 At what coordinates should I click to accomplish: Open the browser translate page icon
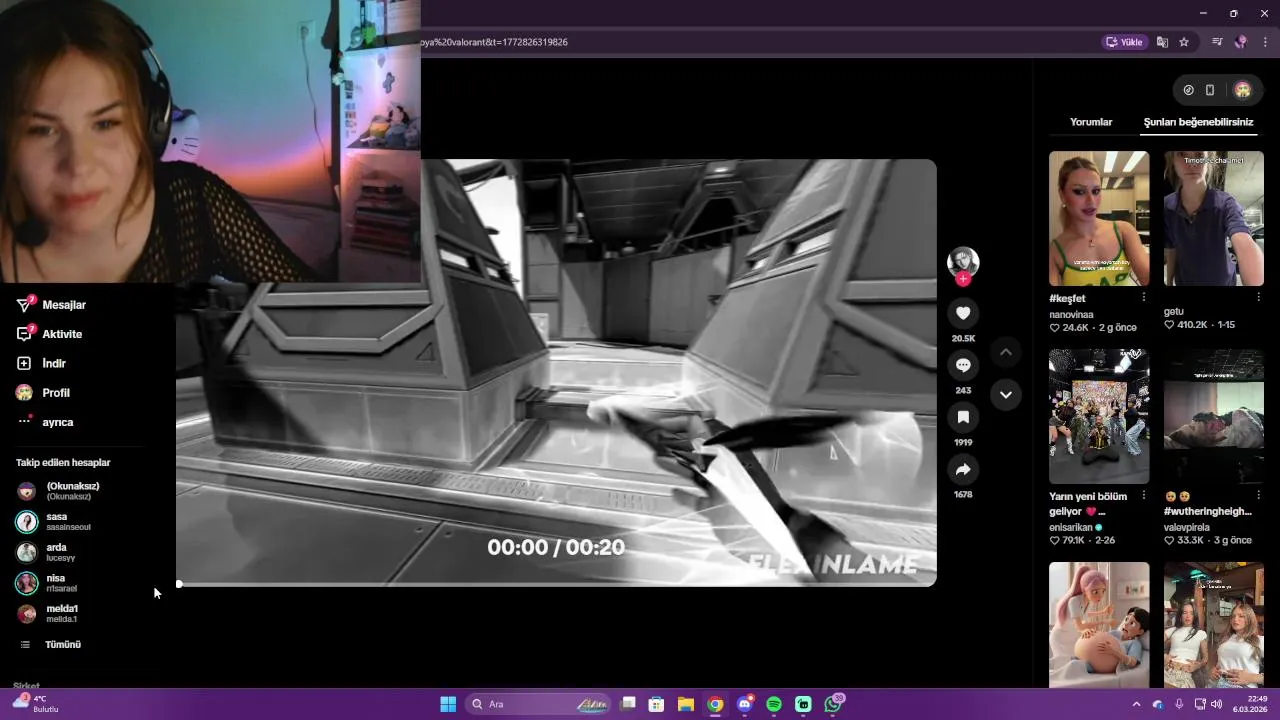1162,42
